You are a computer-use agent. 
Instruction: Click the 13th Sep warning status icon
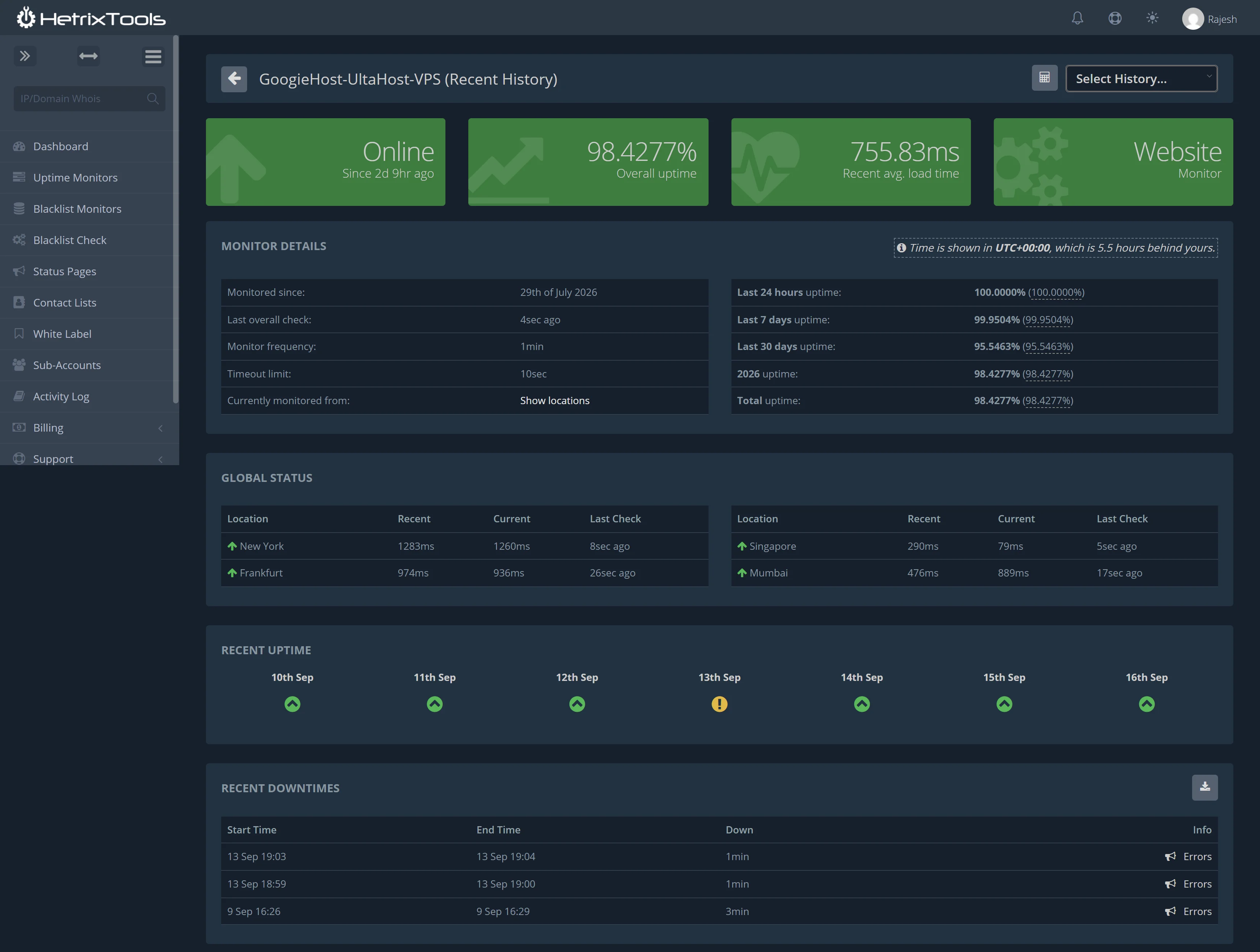pos(720,704)
